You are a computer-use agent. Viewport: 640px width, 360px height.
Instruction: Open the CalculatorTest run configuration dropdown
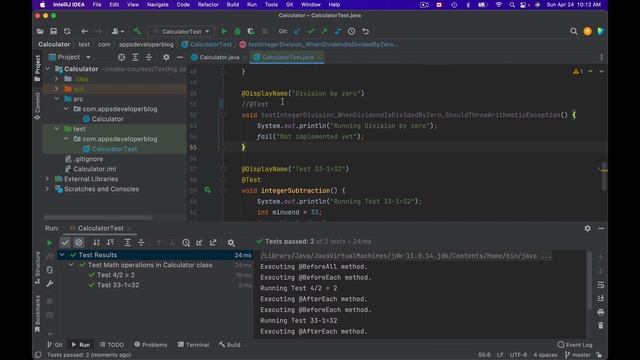181,31
